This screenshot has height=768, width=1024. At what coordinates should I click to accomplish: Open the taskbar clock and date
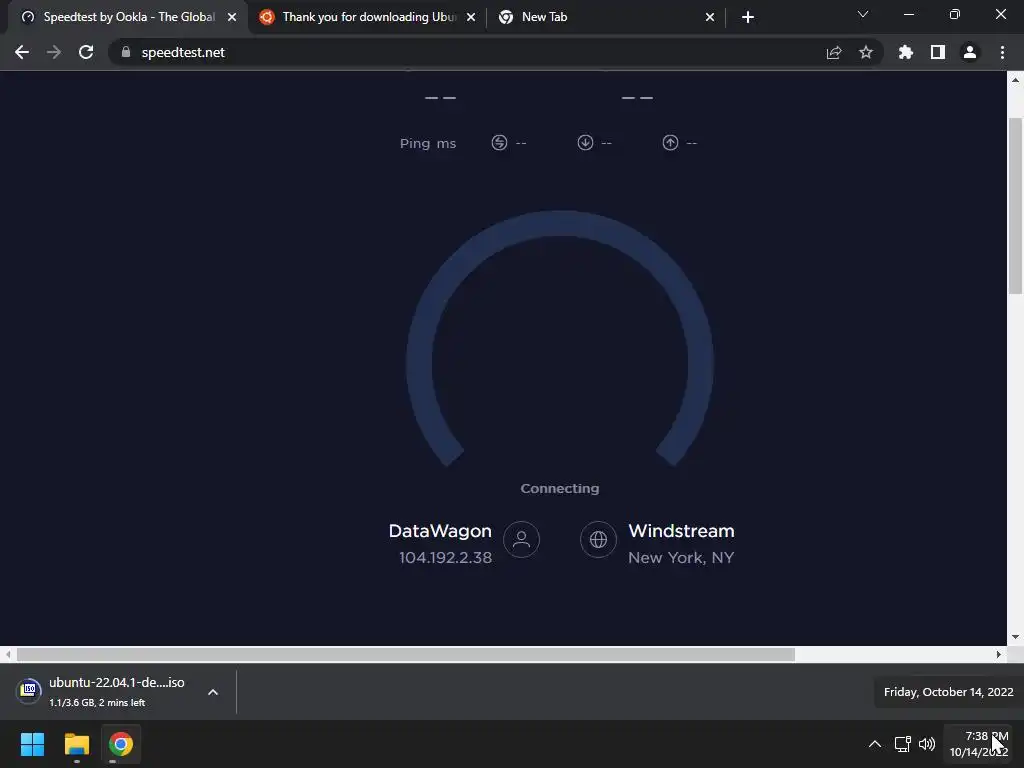coord(978,744)
